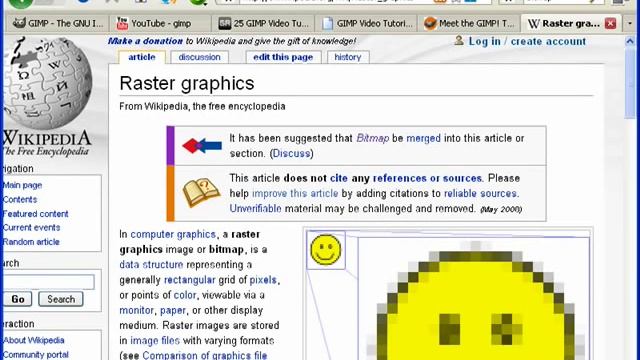This screenshot has width=640, height=360.
Task: Click the color link
Action: coord(185,295)
